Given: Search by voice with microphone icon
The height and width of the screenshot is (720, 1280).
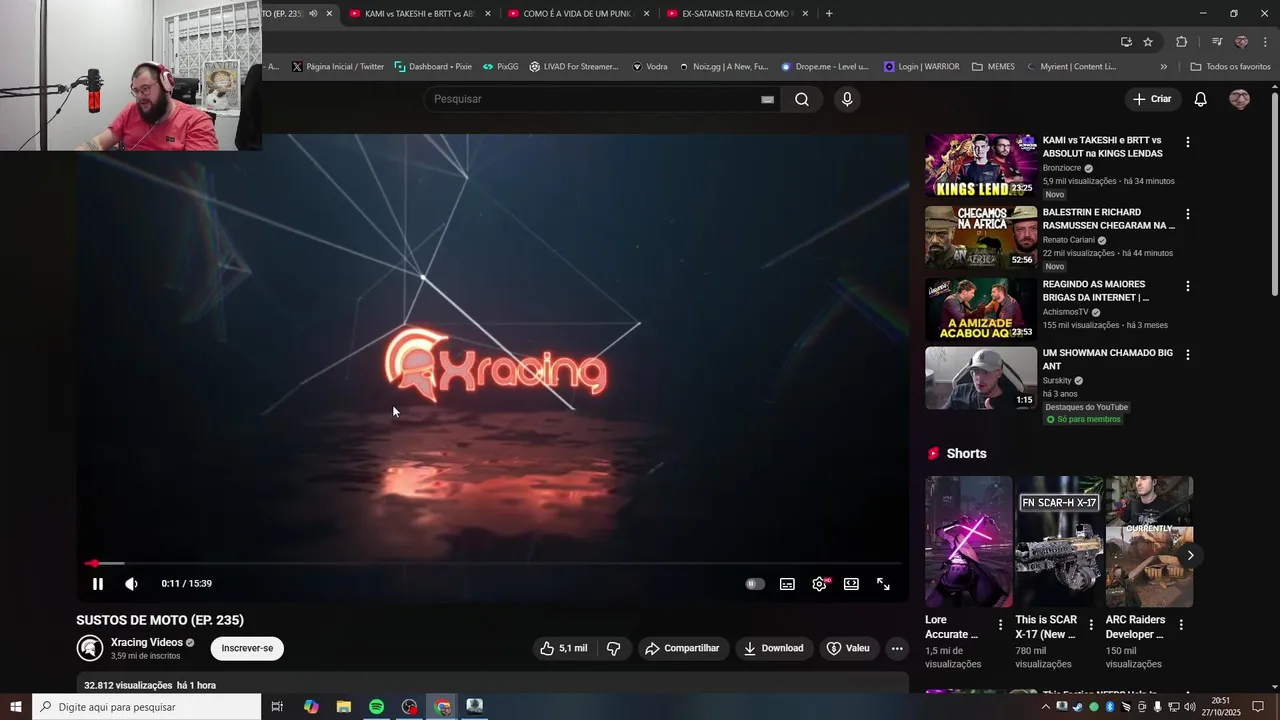Looking at the screenshot, I should coord(847,99).
